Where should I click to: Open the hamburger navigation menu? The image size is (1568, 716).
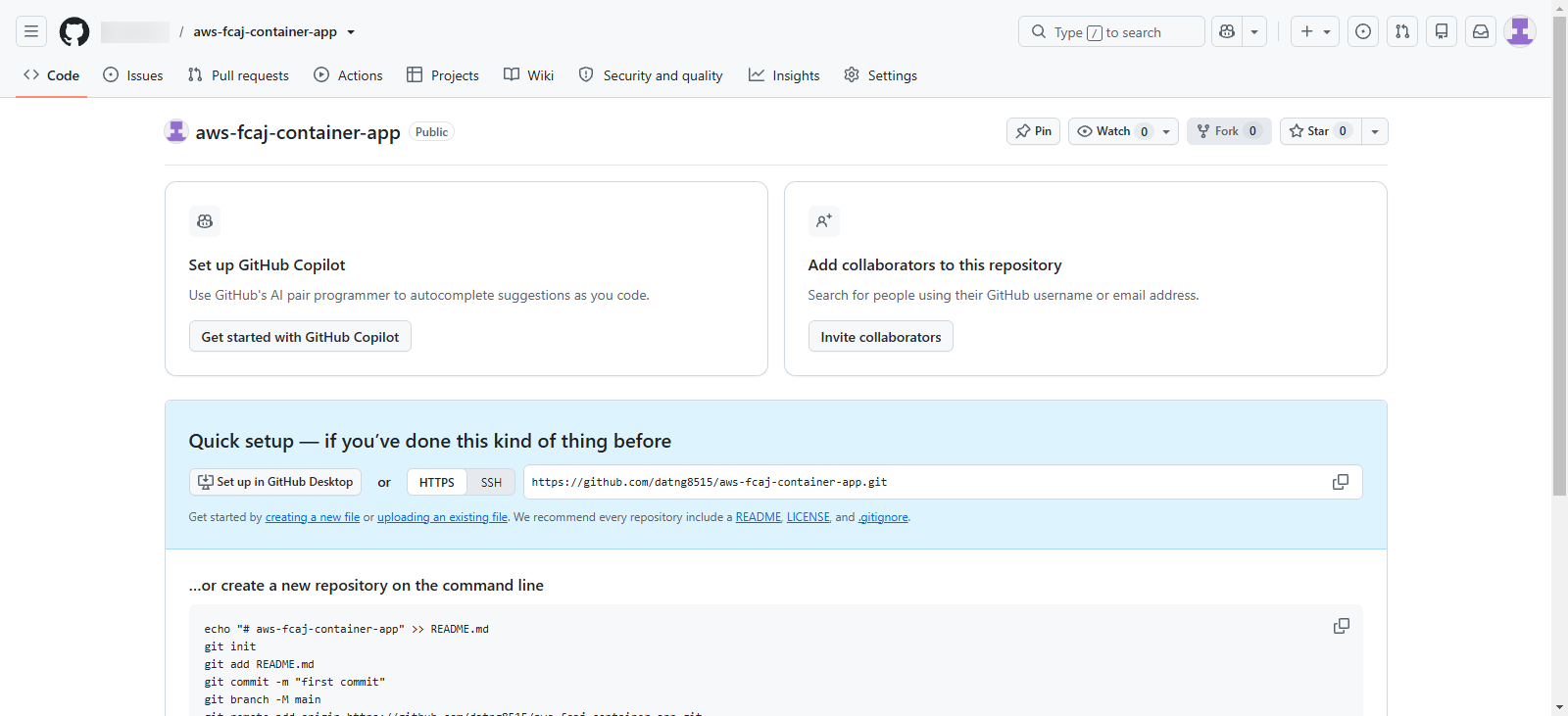(x=31, y=31)
